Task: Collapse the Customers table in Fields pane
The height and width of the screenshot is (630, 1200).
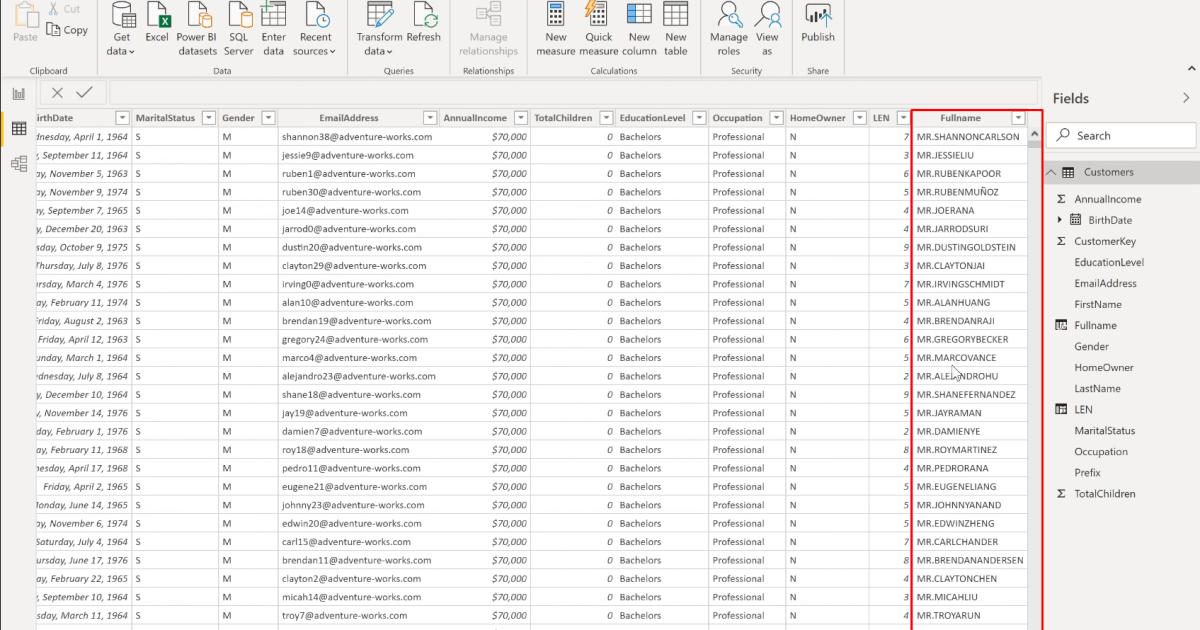Action: point(1050,171)
